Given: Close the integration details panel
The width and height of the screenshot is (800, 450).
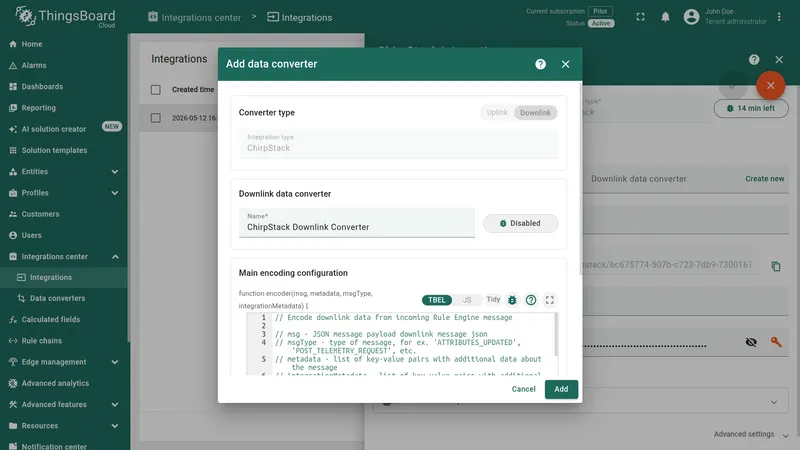Looking at the screenshot, I should click(x=779, y=60).
